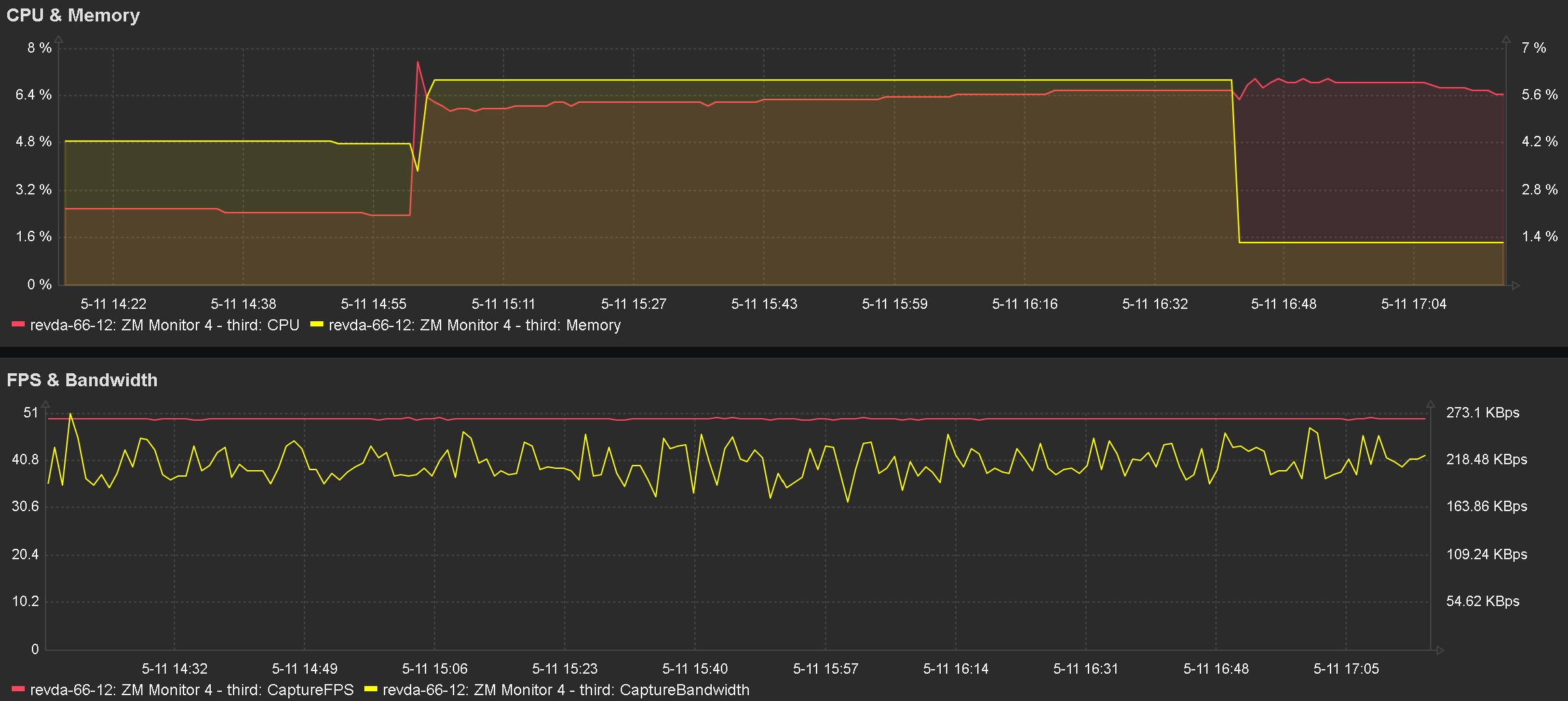Viewport: 1568px width, 701px height.
Task: Click the 5-11 15:57 time label
Action: [826, 669]
